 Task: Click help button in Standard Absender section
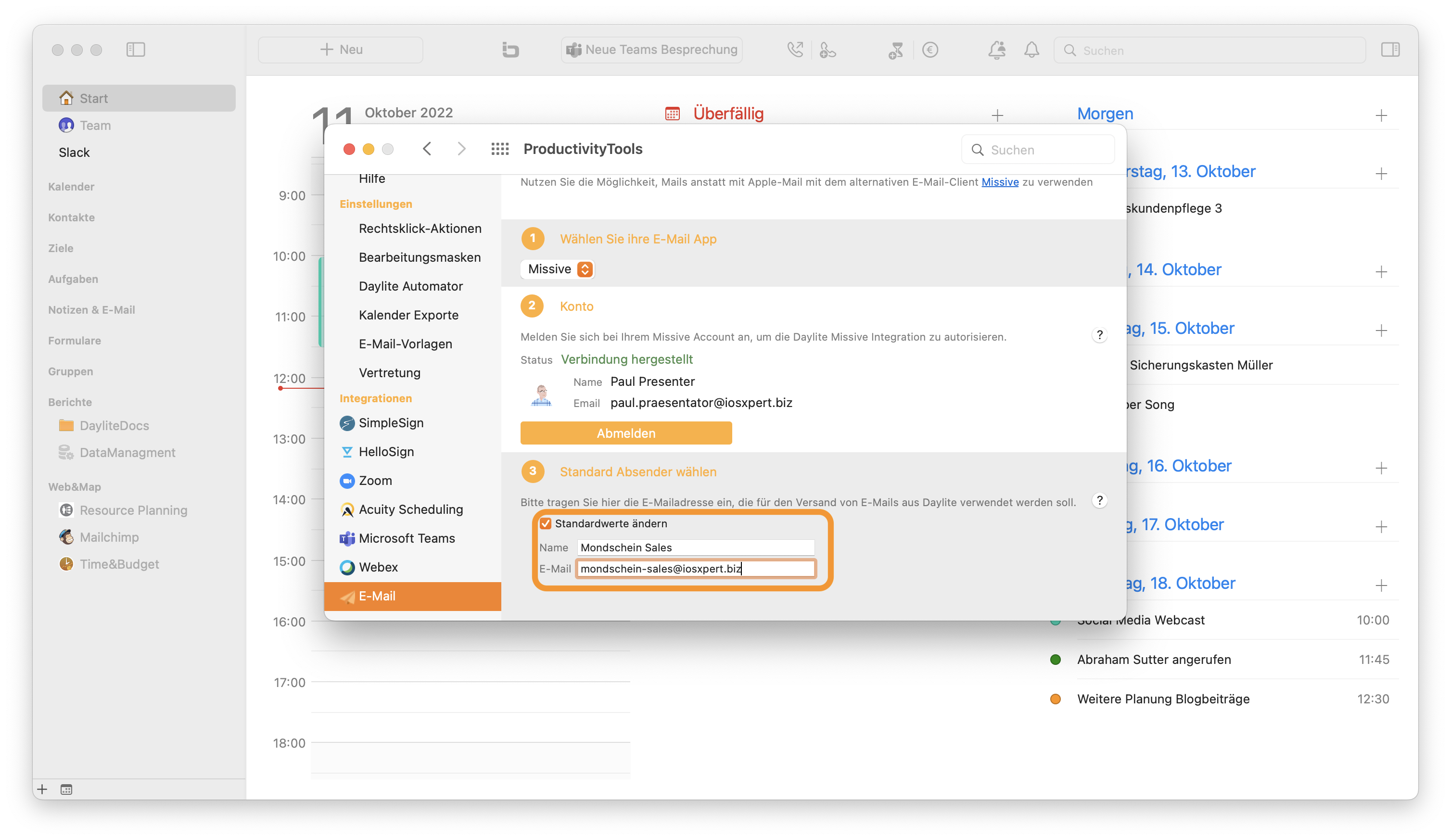pyautogui.click(x=1099, y=500)
